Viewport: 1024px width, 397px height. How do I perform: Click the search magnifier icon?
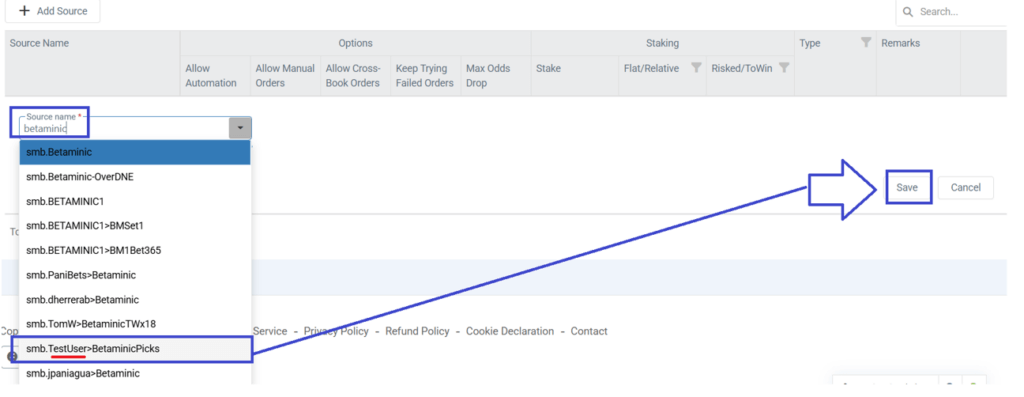[x=908, y=12]
